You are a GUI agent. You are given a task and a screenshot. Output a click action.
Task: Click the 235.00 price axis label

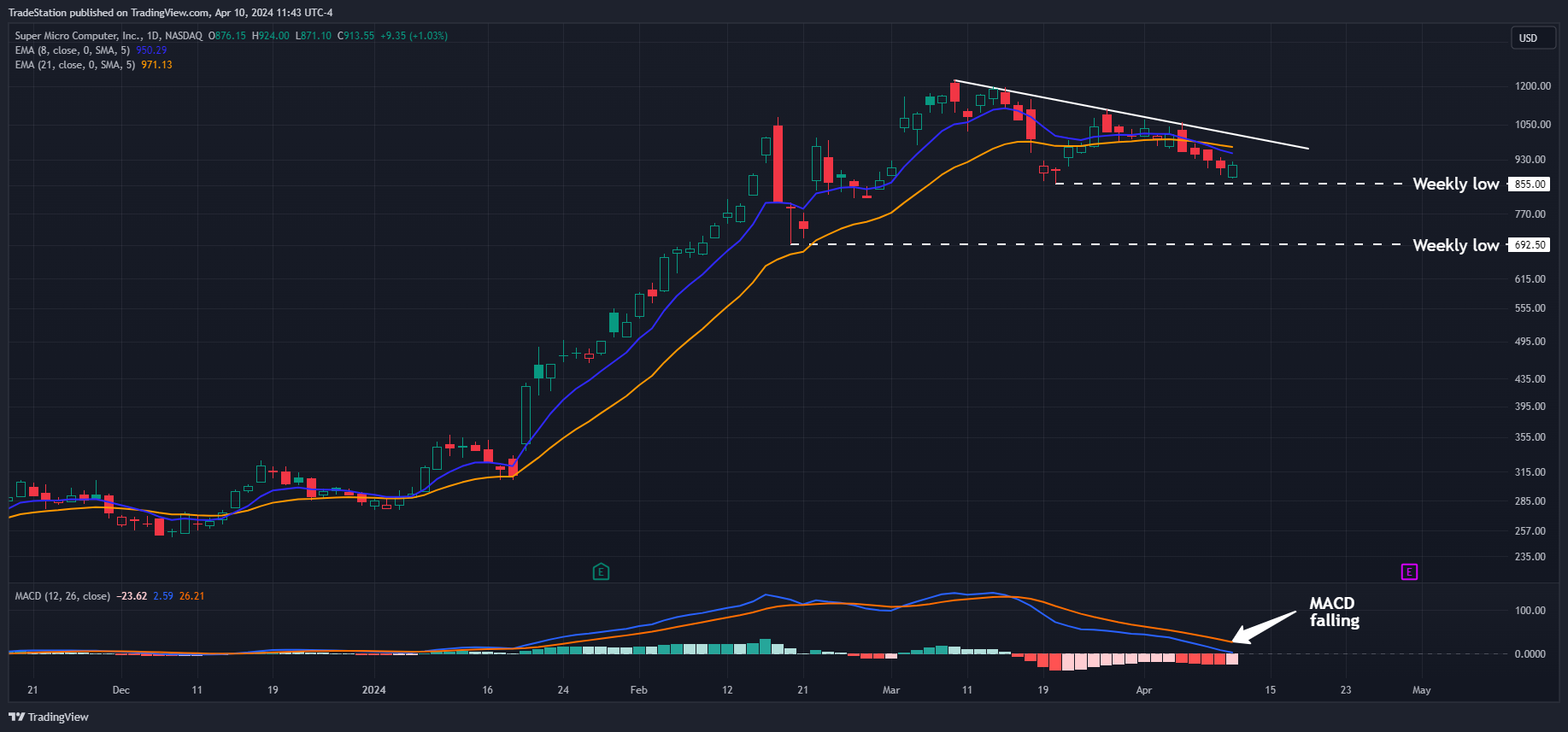tap(1530, 557)
